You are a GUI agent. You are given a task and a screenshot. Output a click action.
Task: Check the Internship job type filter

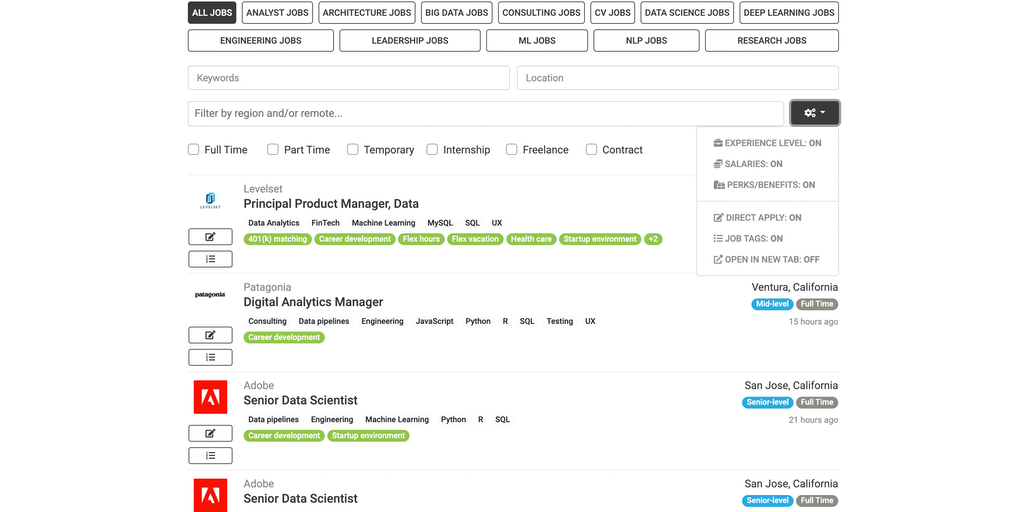point(432,150)
